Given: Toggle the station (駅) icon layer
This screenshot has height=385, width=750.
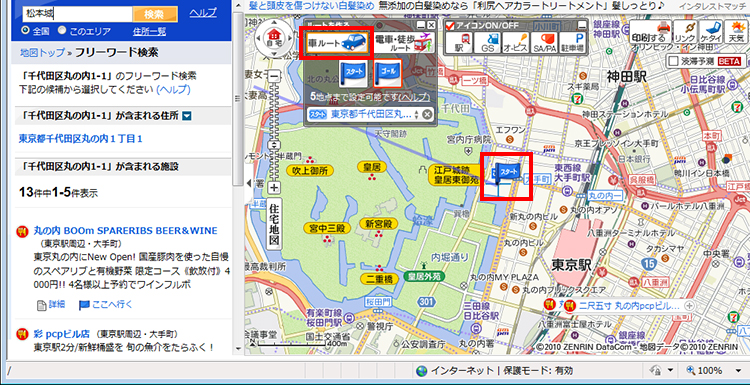Looking at the screenshot, I should point(459,43).
